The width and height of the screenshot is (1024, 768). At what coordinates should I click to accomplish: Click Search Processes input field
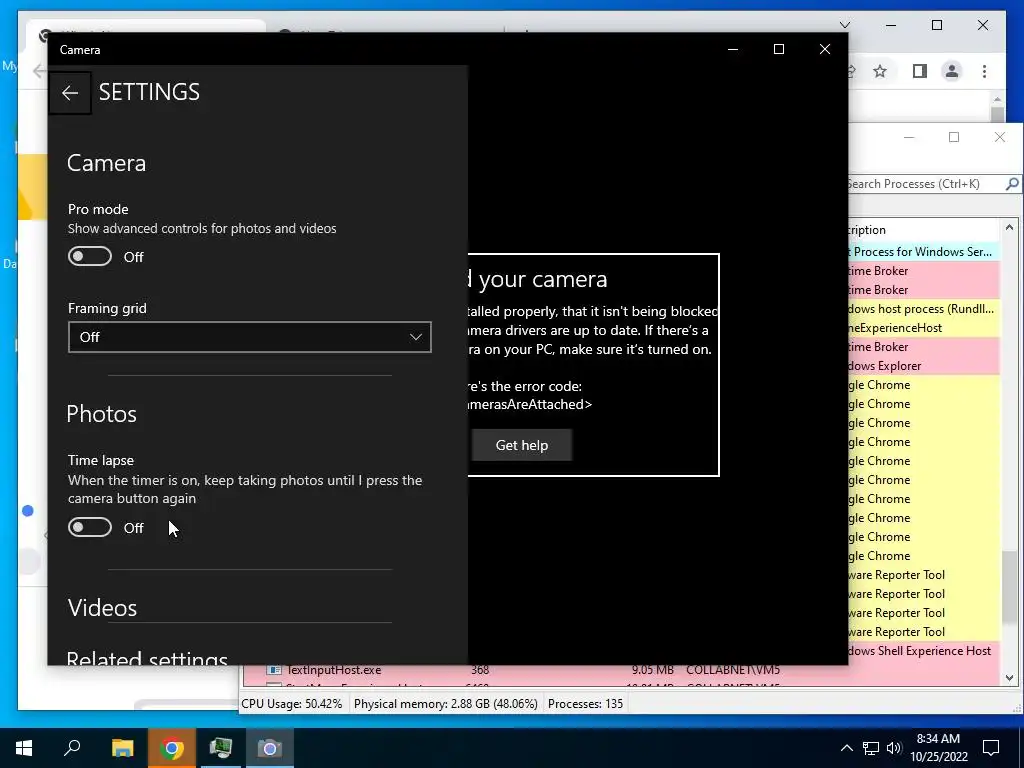coord(926,184)
